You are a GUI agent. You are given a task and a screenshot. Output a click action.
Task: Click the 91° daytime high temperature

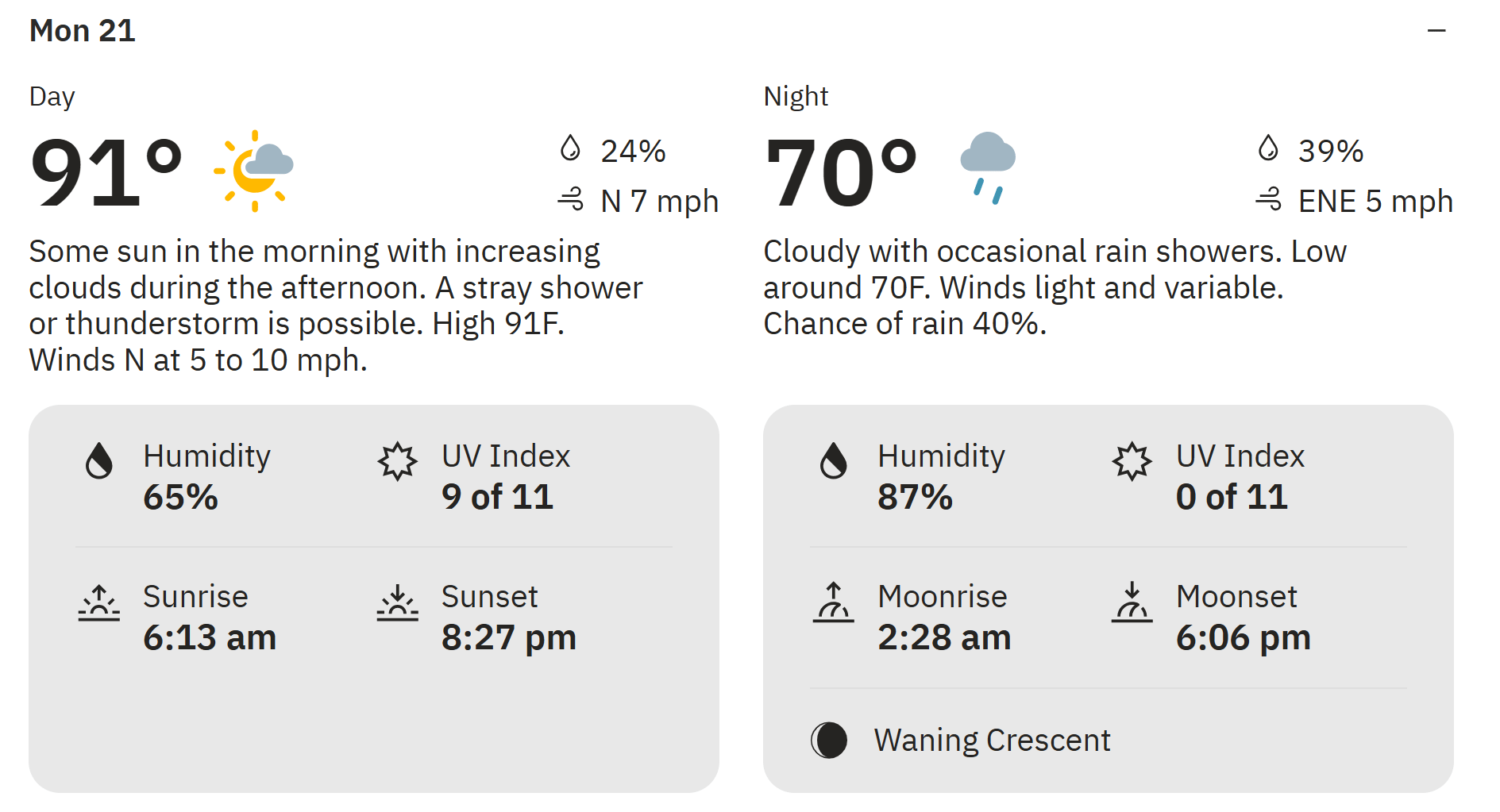coord(106,172)
